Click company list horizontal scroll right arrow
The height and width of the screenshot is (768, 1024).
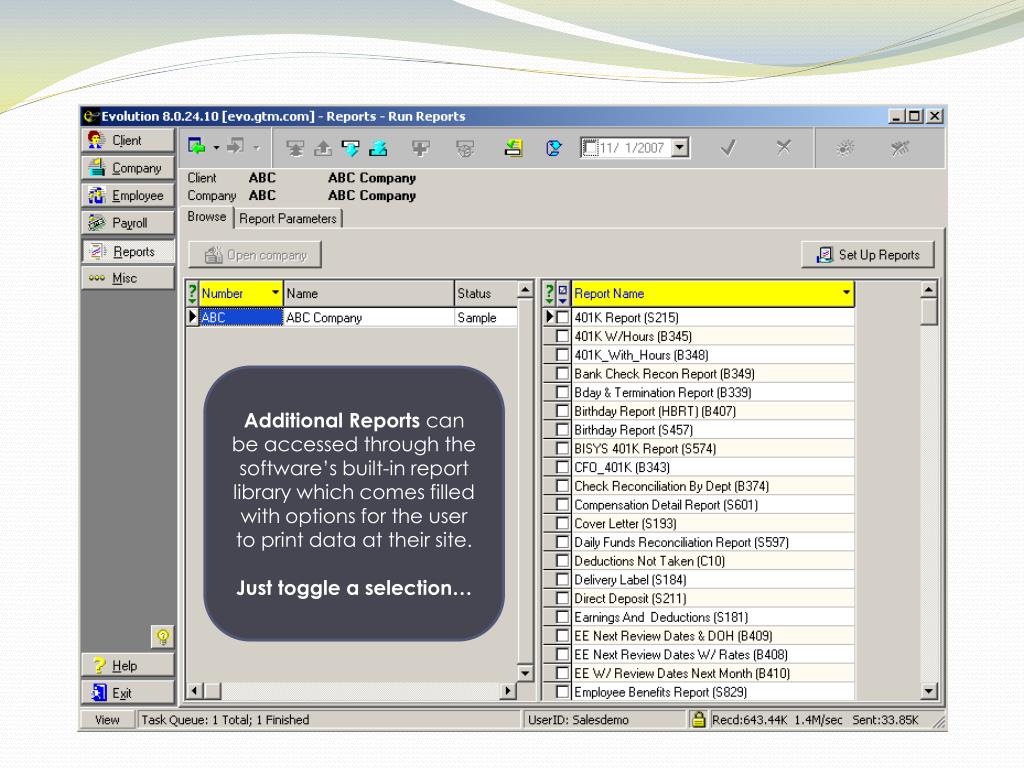click(x=508, y=690)
